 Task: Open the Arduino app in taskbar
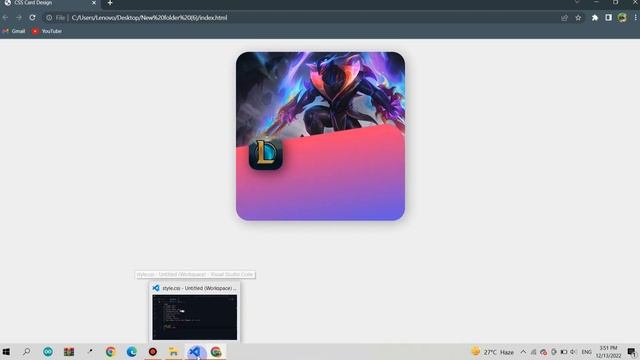(x=48, y=351)
